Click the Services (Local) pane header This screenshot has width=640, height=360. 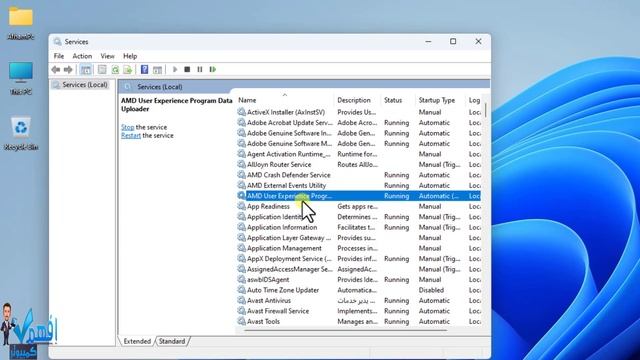304,87
